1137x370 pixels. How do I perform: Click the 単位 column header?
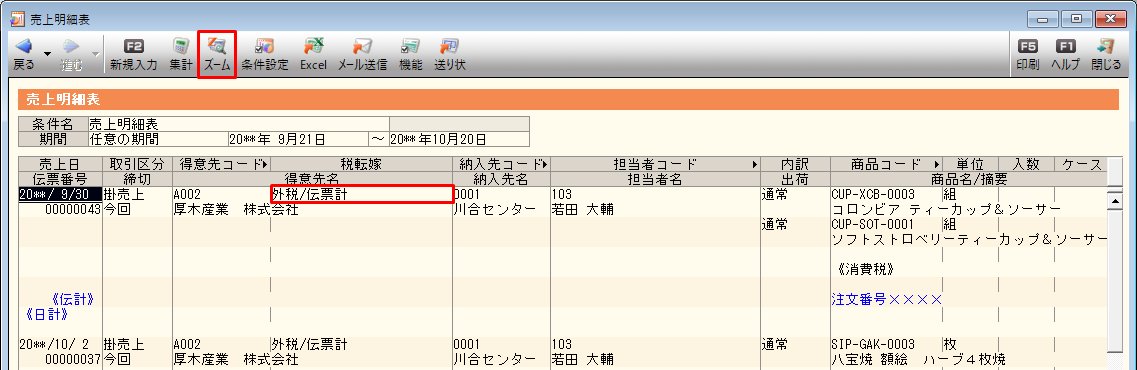click(x=969, y=165)
